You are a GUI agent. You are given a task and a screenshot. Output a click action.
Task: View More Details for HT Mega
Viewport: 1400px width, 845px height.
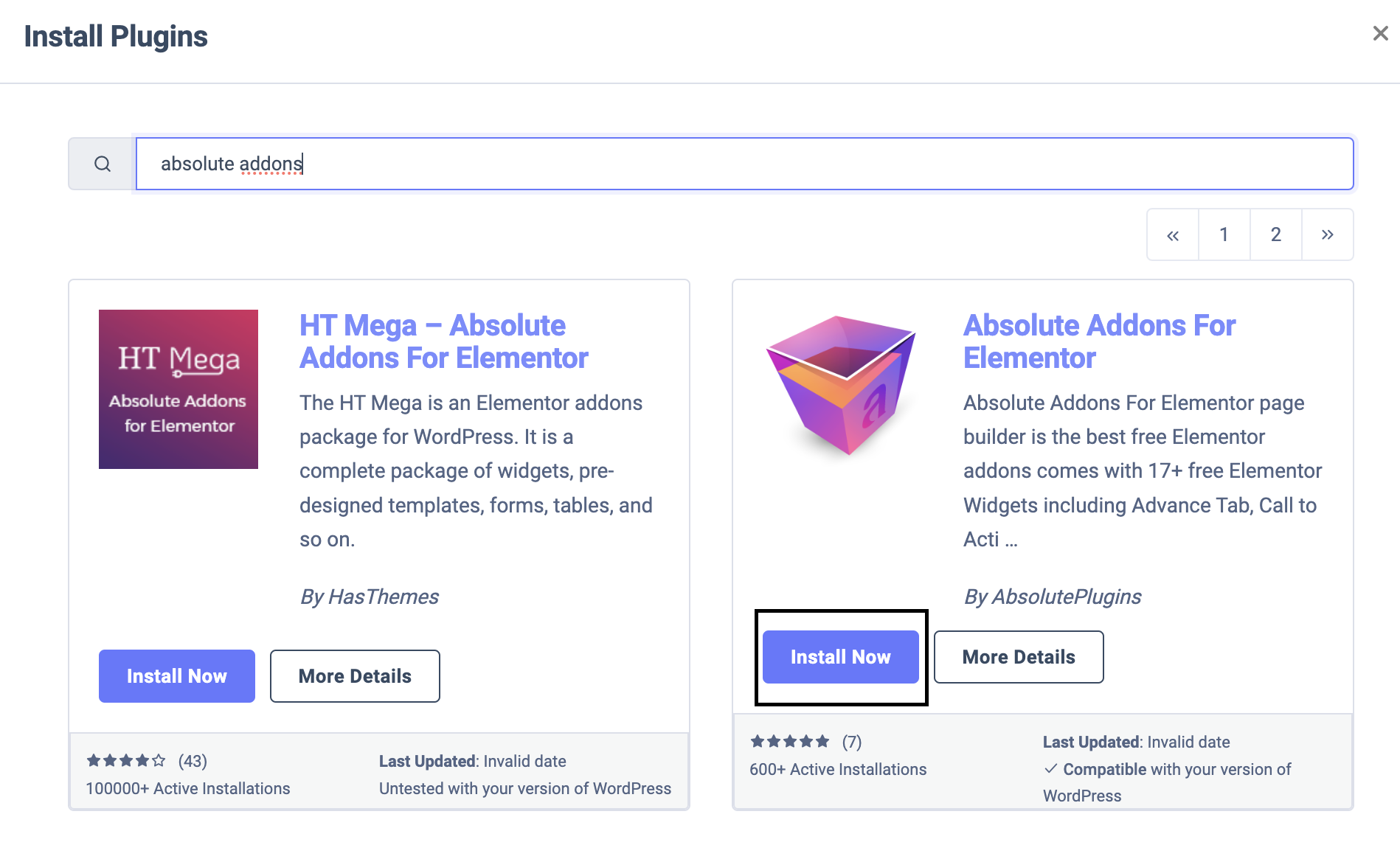coord(355,676)
